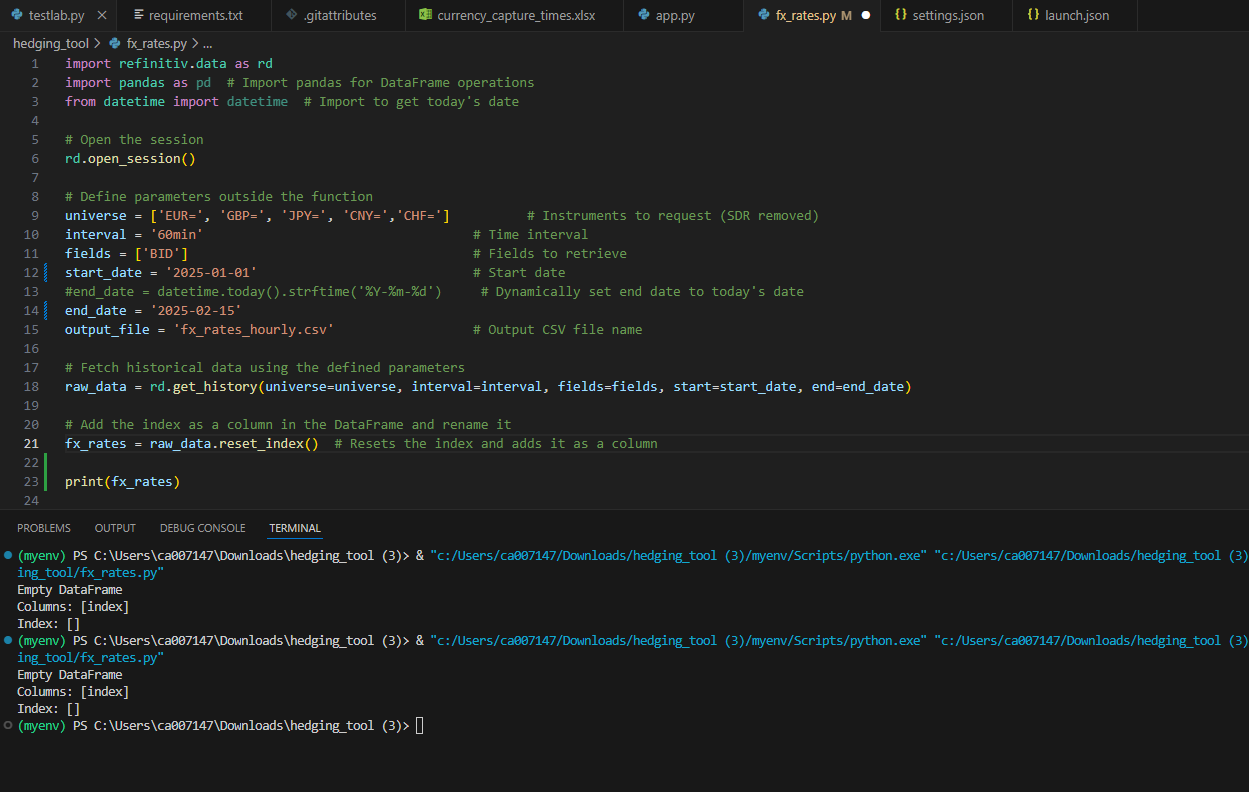The width and height of the screenshot is (1249, 792).
Task: Click the last 'Index: []' terminal line
Action: pyautogui.click(x=49, y=708)
